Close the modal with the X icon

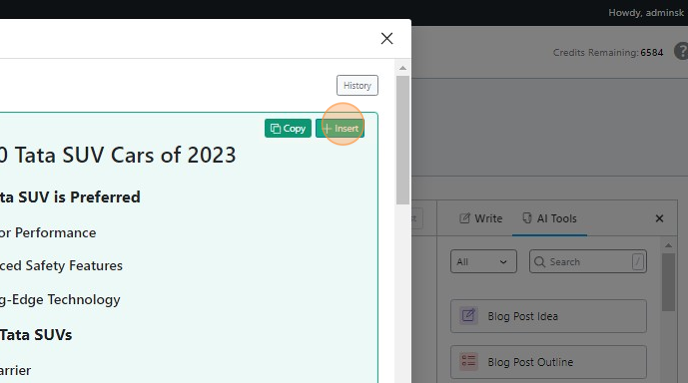pos(387,39)
